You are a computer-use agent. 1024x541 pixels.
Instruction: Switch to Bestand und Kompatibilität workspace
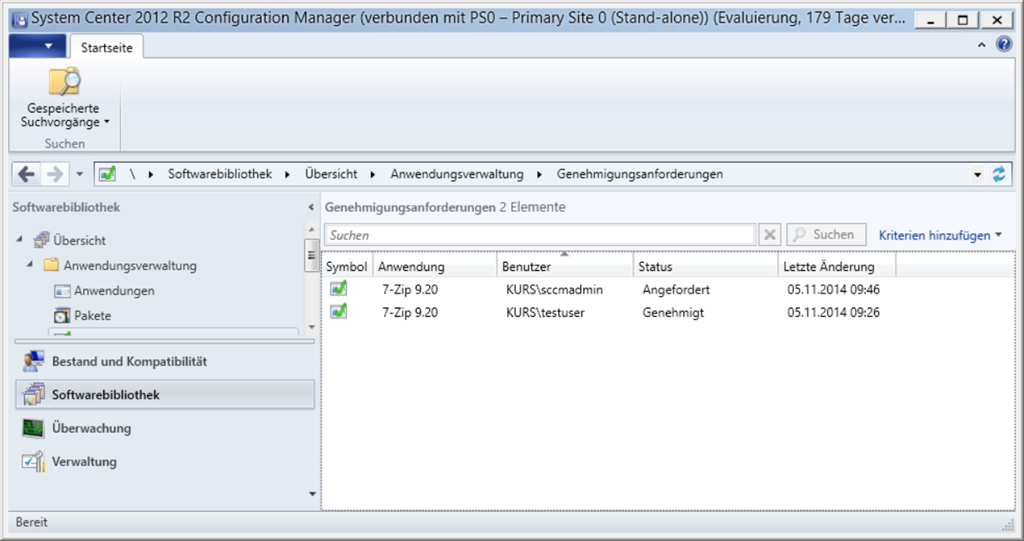click(165, 361)
